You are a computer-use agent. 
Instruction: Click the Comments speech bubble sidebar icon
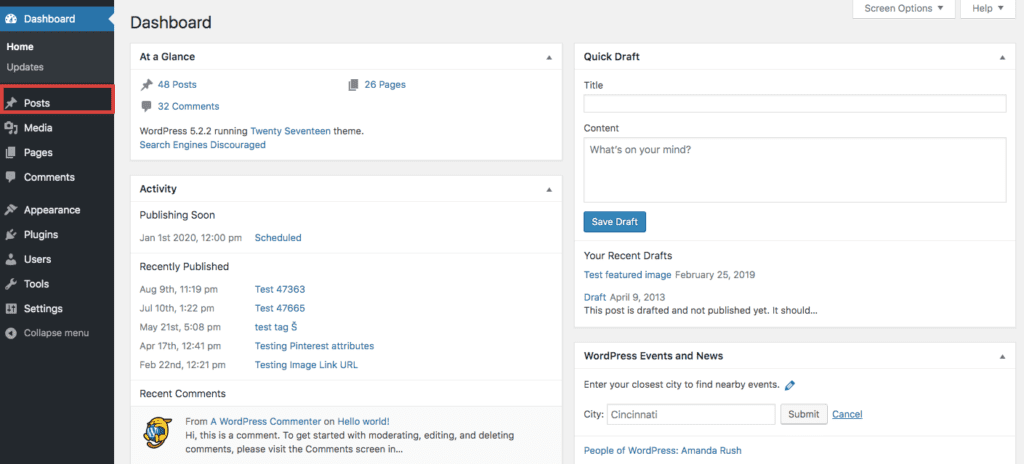click(10, 177)
